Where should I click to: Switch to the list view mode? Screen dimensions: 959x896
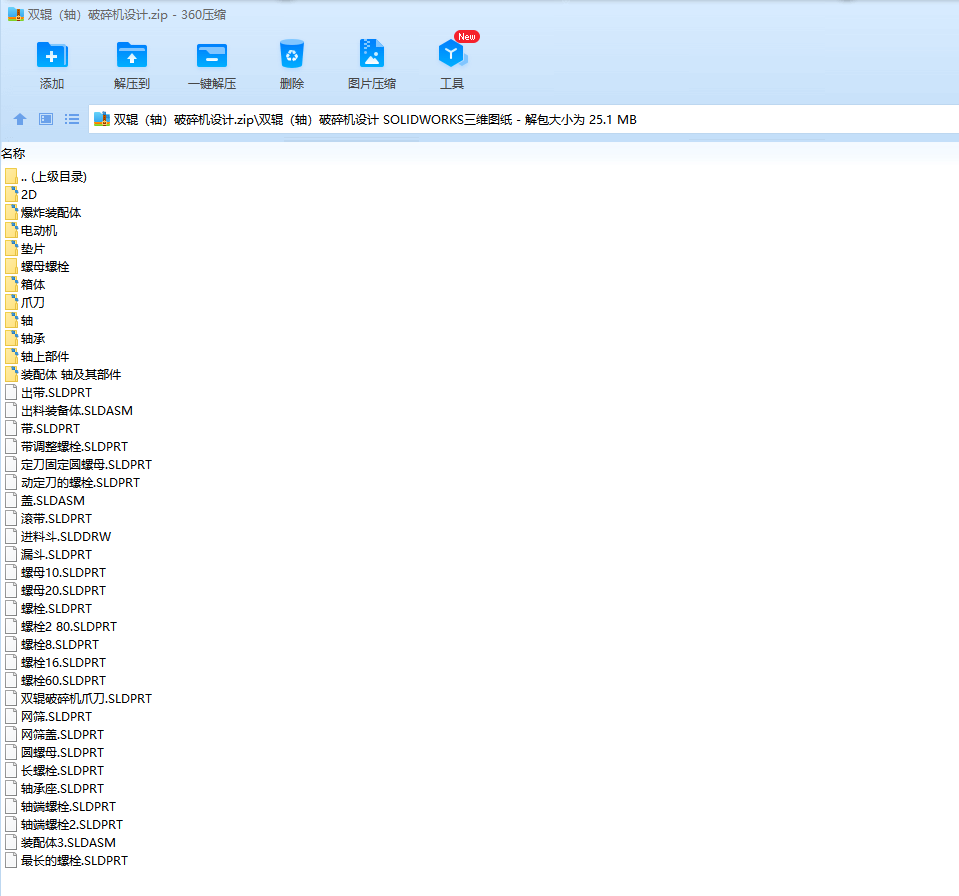(72, 119)
